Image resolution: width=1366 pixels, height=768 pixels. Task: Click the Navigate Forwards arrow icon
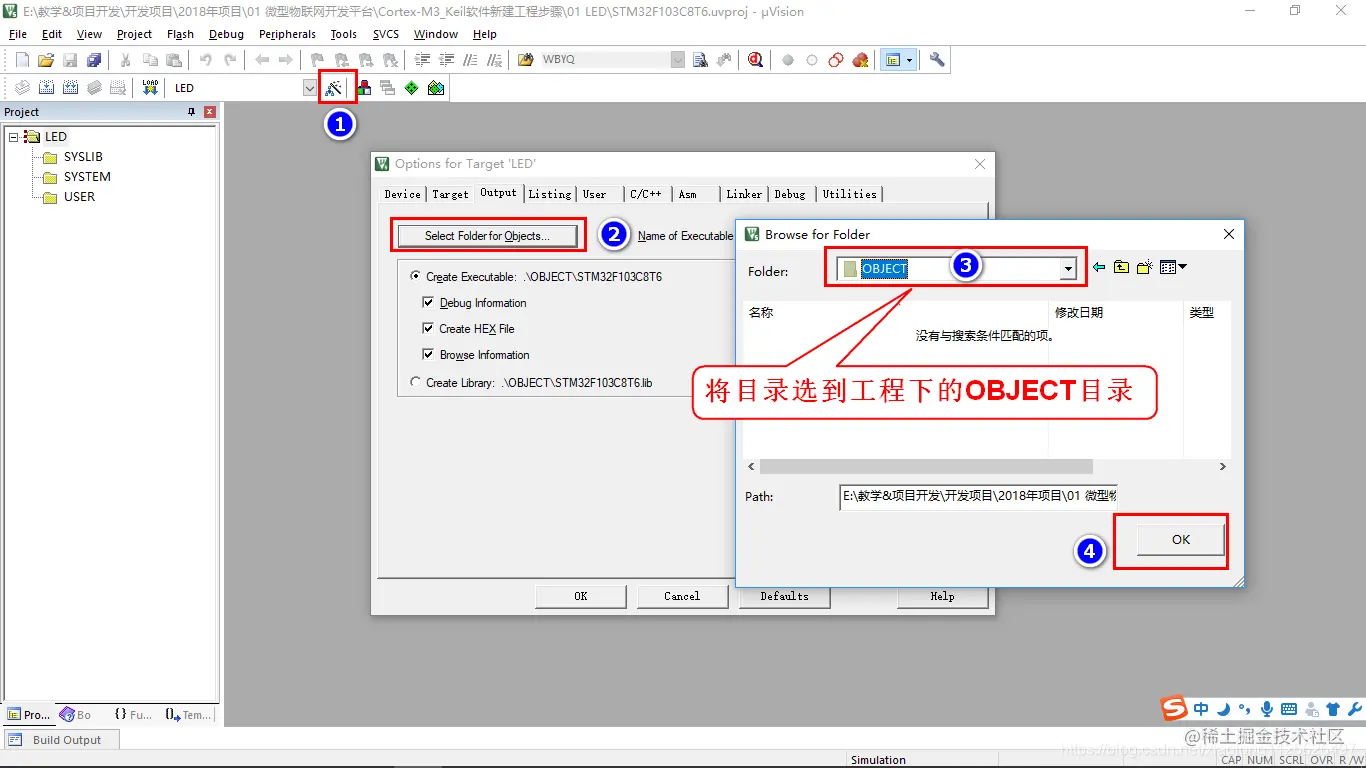coord(285,60)
